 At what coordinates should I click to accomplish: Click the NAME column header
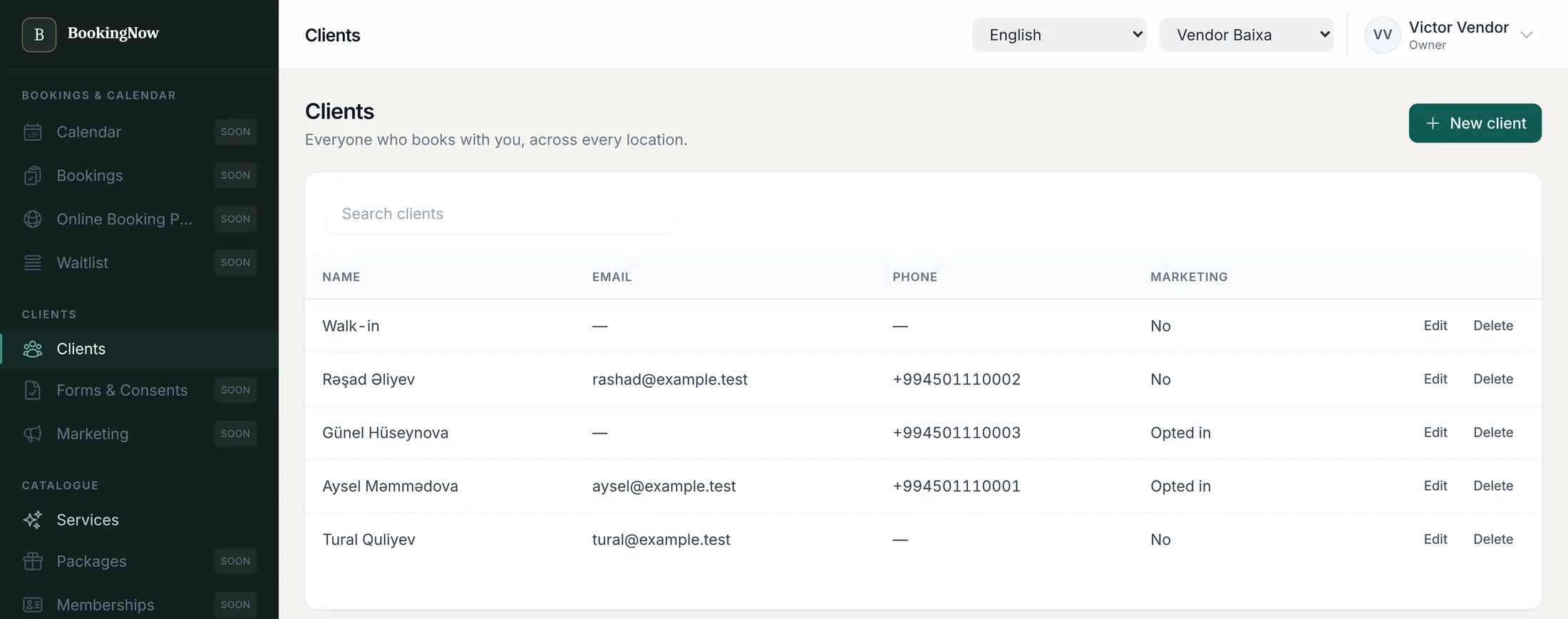(x=341, y=277)
